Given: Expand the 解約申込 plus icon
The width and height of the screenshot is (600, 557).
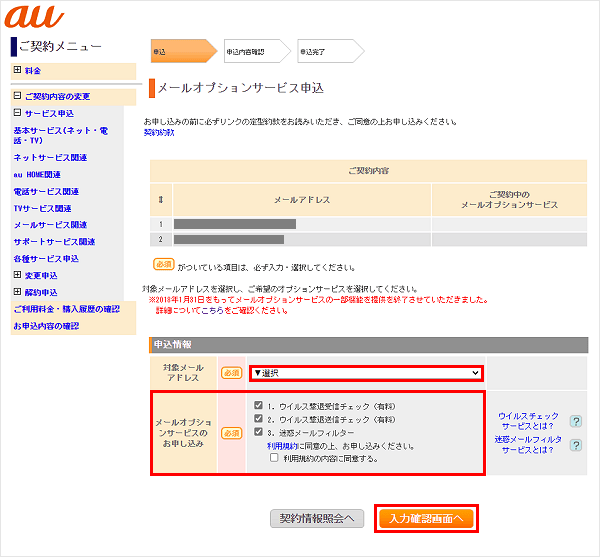Looking at the screenshot, I should [x=17, y=292].
